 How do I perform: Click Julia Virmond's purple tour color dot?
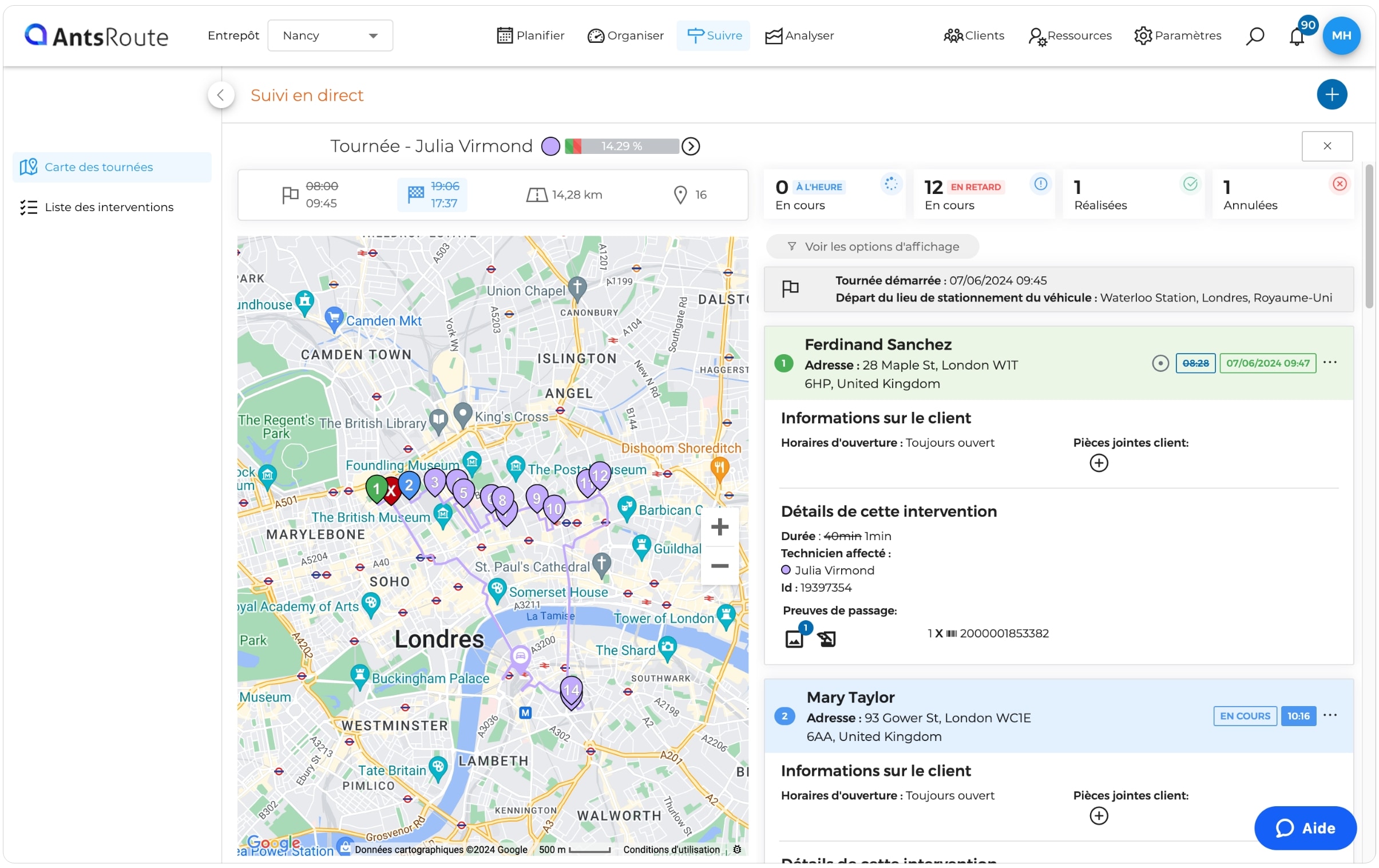[550, 146]
